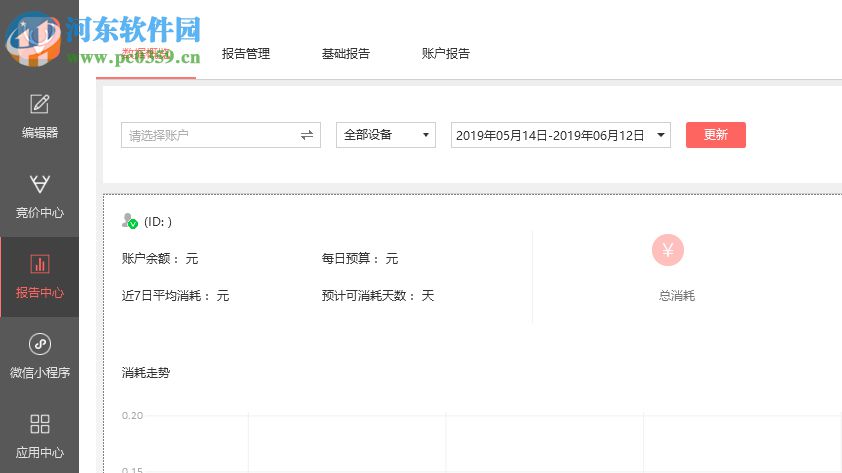Click the 请选择账户 account input field
842x473 pixels.
[x=221, y=135]
